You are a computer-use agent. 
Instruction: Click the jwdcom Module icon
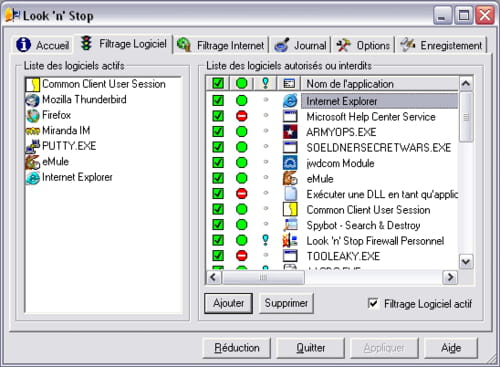pos(290,163)
